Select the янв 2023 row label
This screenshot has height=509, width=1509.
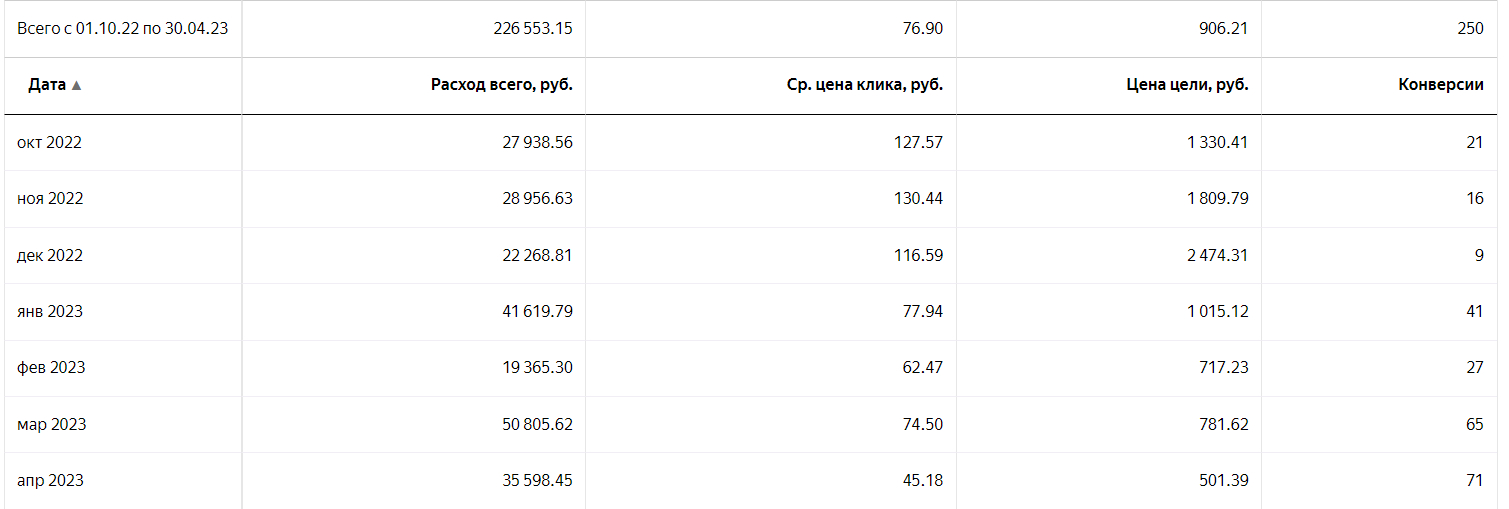coord(50,311)
